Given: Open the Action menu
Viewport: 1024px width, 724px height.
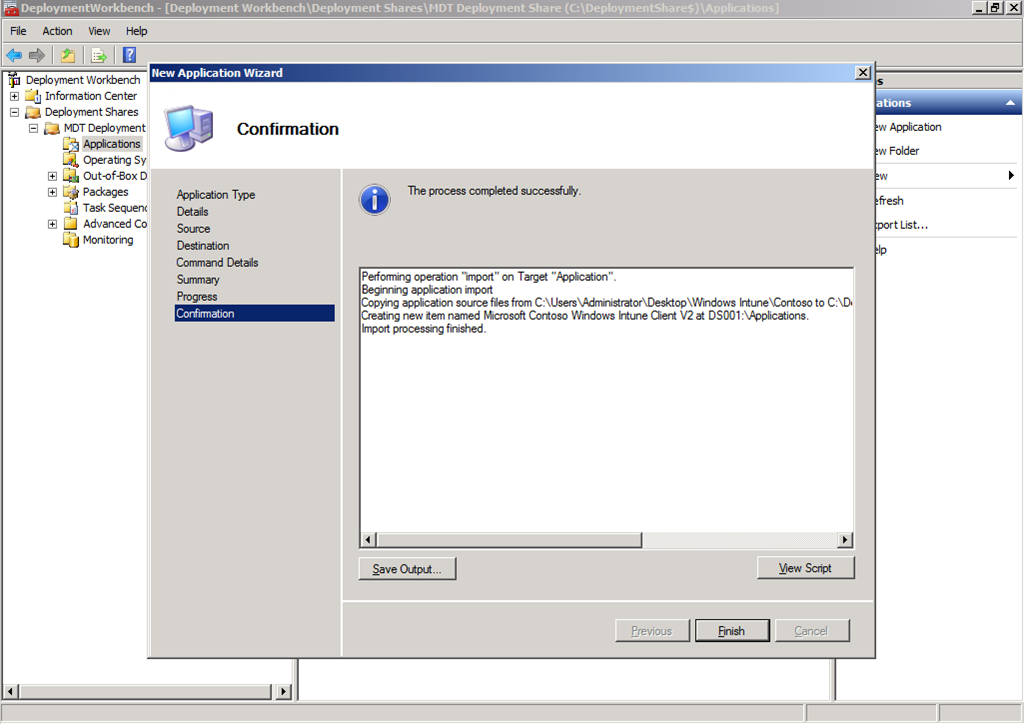Looking at the screenshot, I should tap(57, 31).
